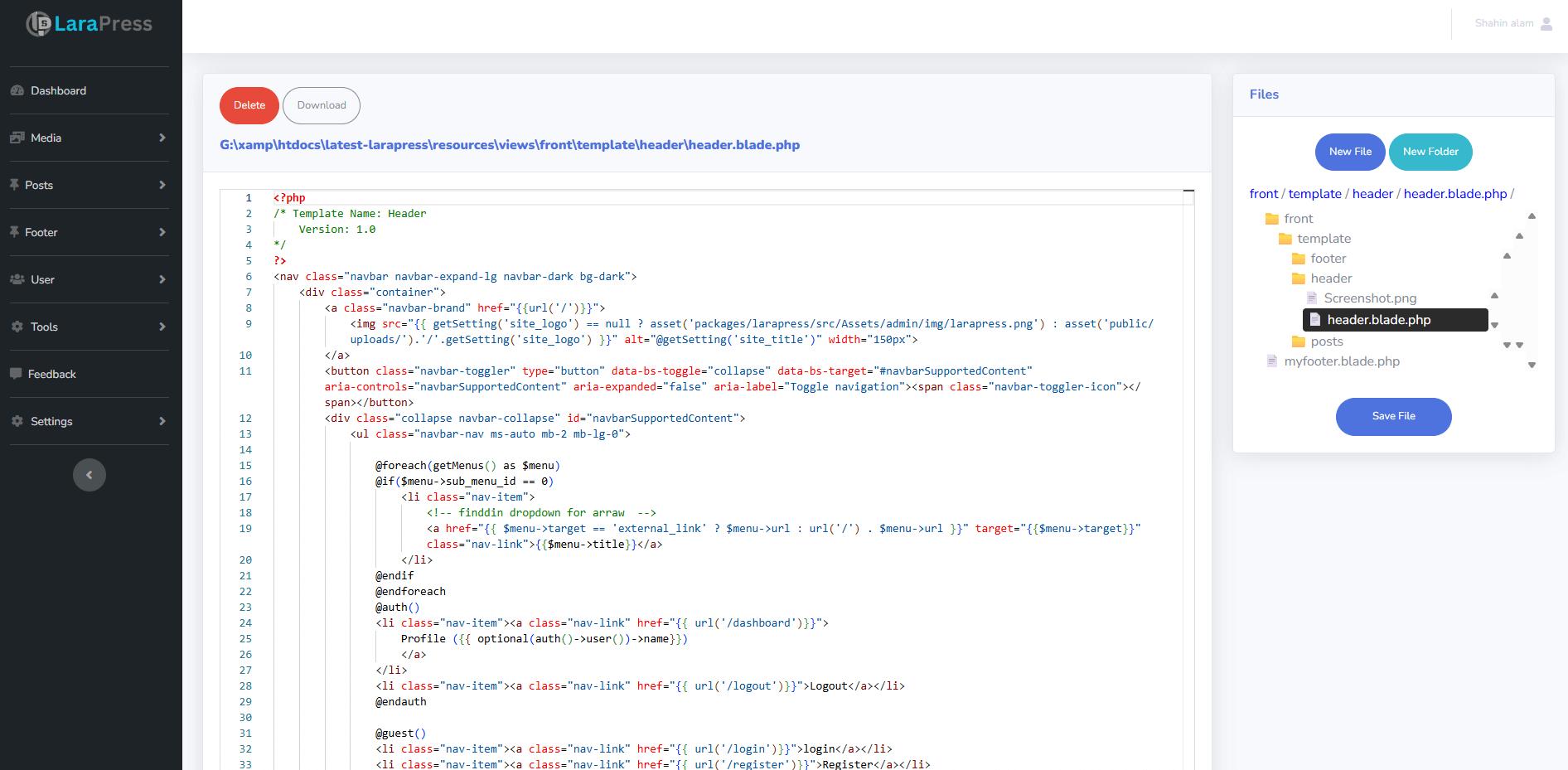Click the Media sidebar icon
1568x770 pixels.
17,138
